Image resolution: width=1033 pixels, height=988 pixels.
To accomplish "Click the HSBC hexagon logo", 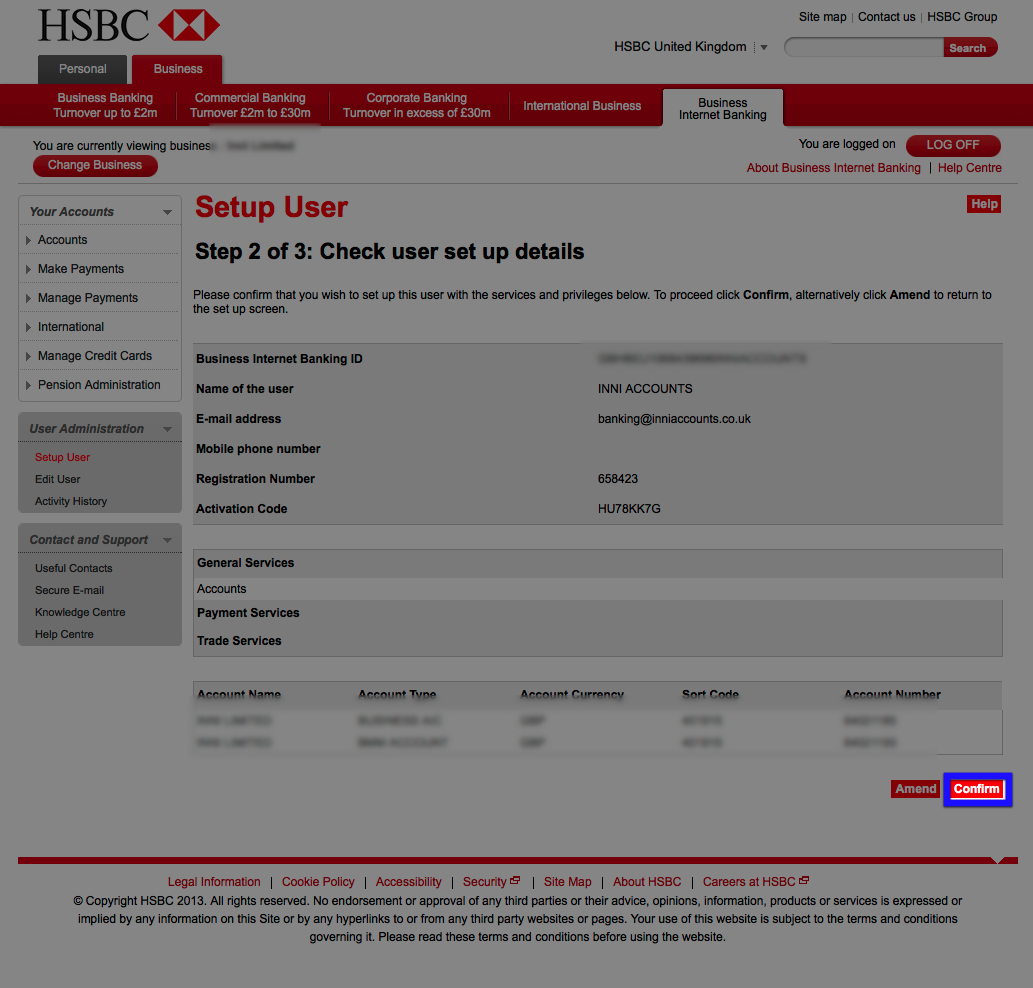I will (x=189, y=26).
